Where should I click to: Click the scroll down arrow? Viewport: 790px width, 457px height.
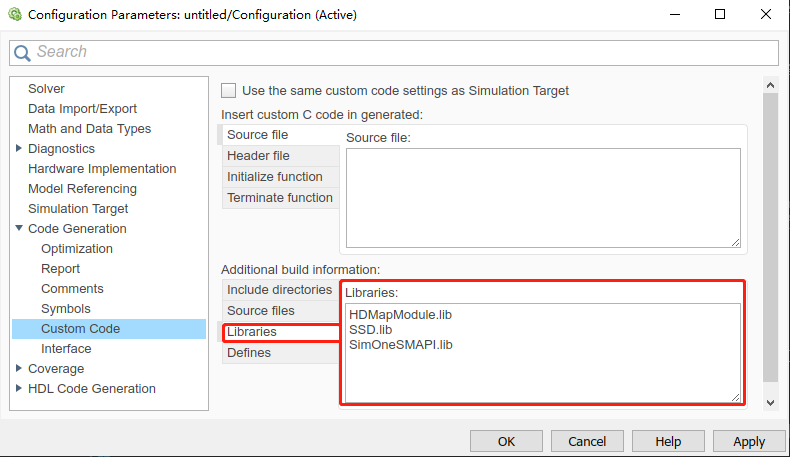tap(770, 403)
